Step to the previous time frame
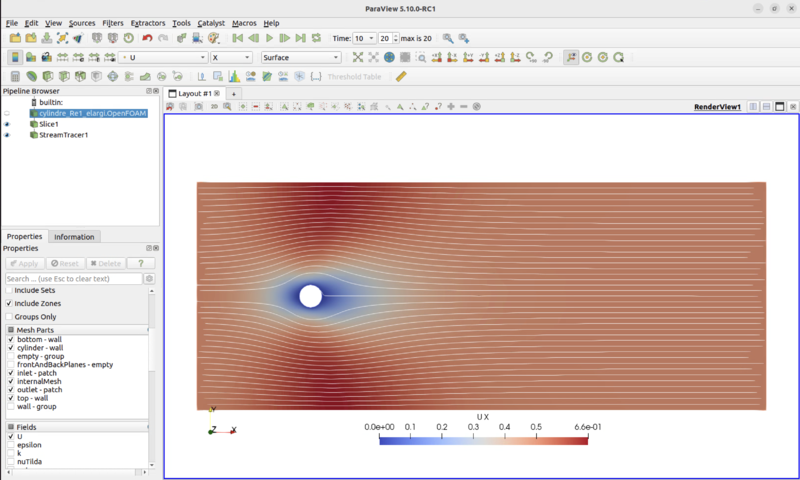Viewport: 800px width, 480px height. point(253,38)
